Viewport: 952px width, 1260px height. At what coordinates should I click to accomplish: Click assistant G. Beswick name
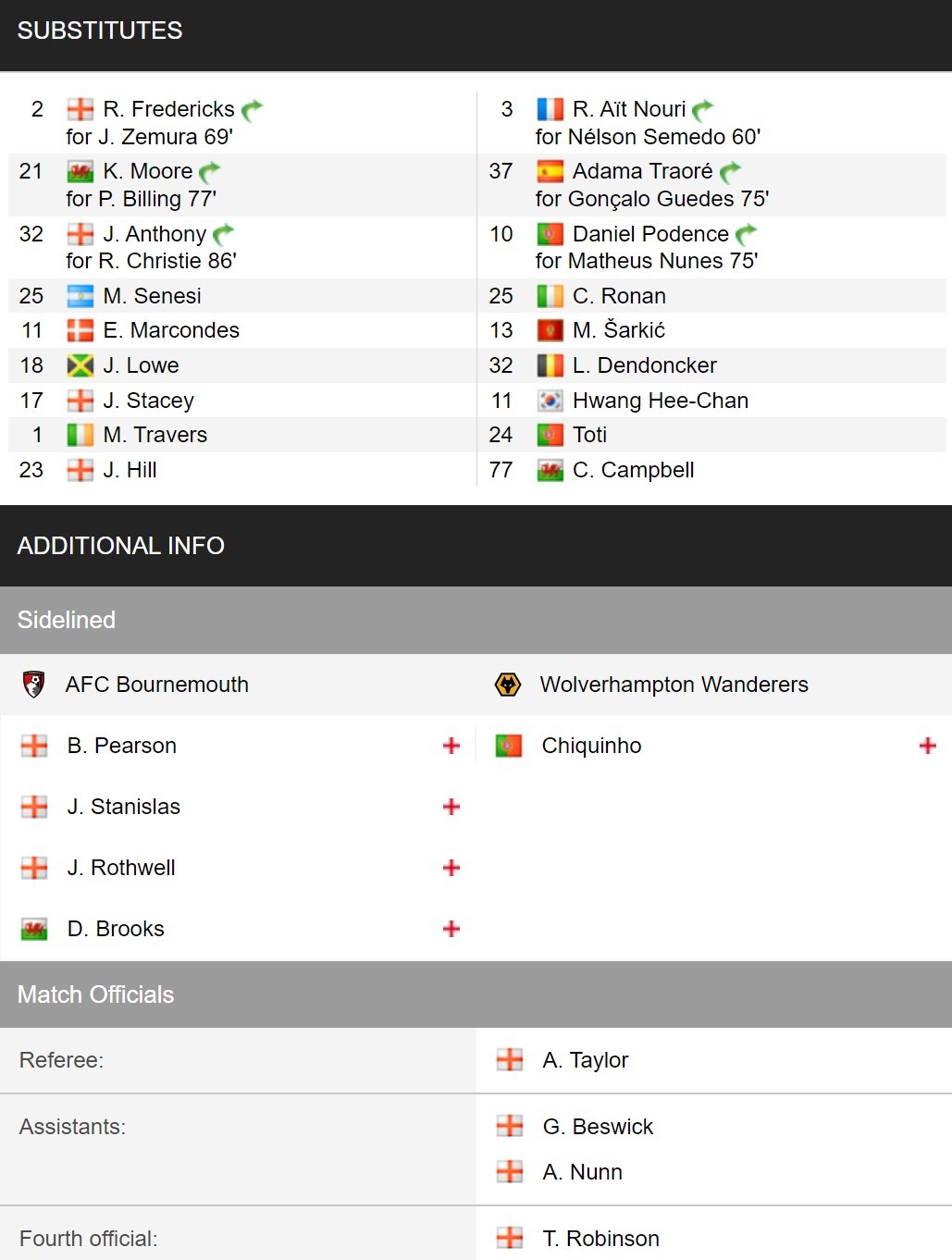pyautogui.click(x=598, y=1127)
